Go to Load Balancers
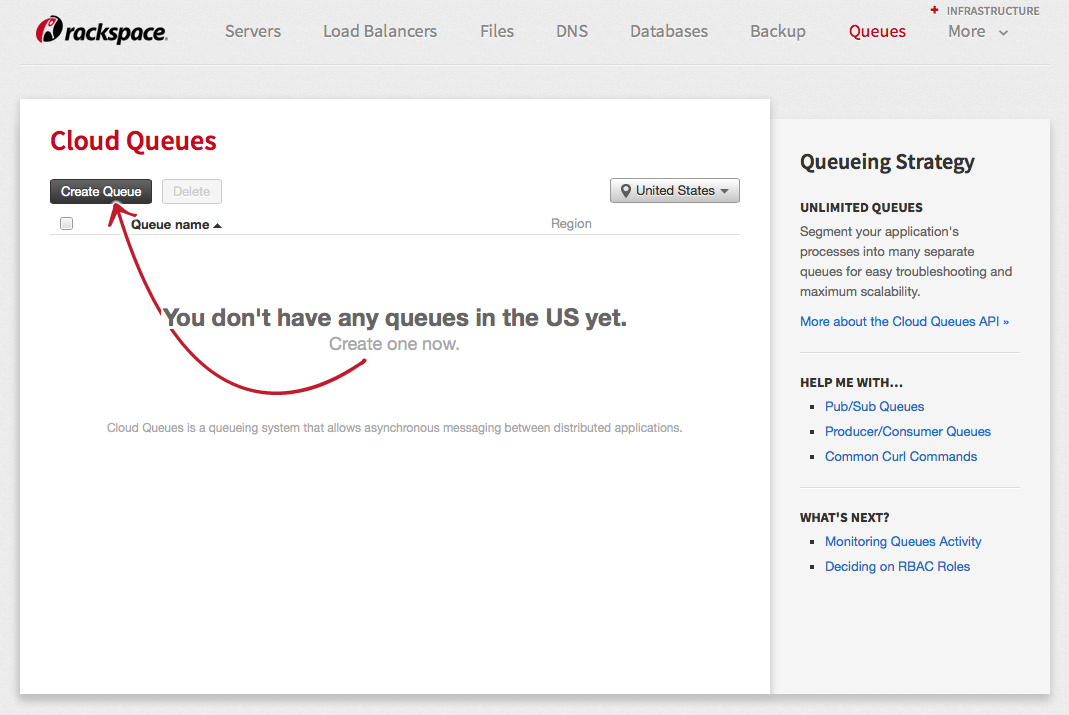 (380, 31)
